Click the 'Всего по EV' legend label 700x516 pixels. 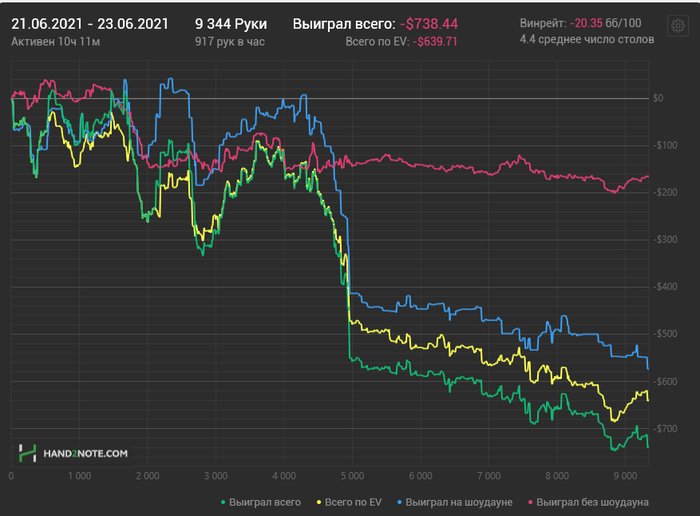click(353, 502)
